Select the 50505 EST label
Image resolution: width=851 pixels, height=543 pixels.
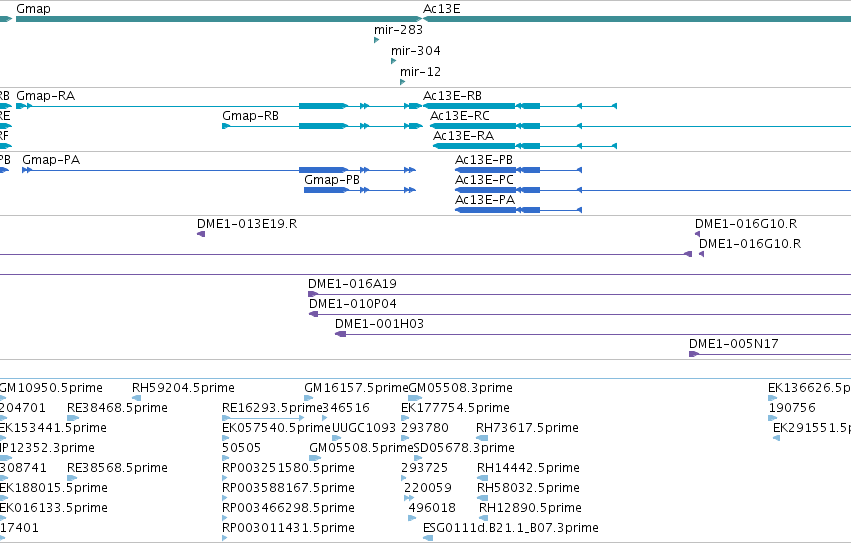tap(242, 448)
